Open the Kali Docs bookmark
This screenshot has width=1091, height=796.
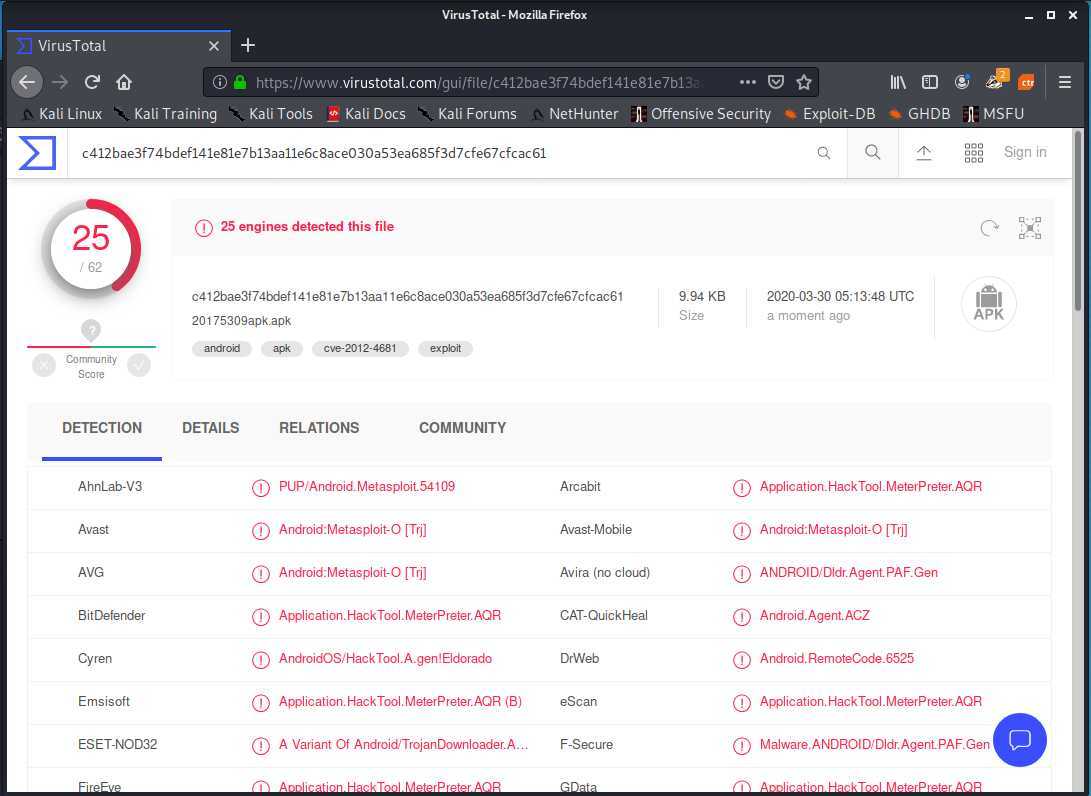click(x=366, y=113)
